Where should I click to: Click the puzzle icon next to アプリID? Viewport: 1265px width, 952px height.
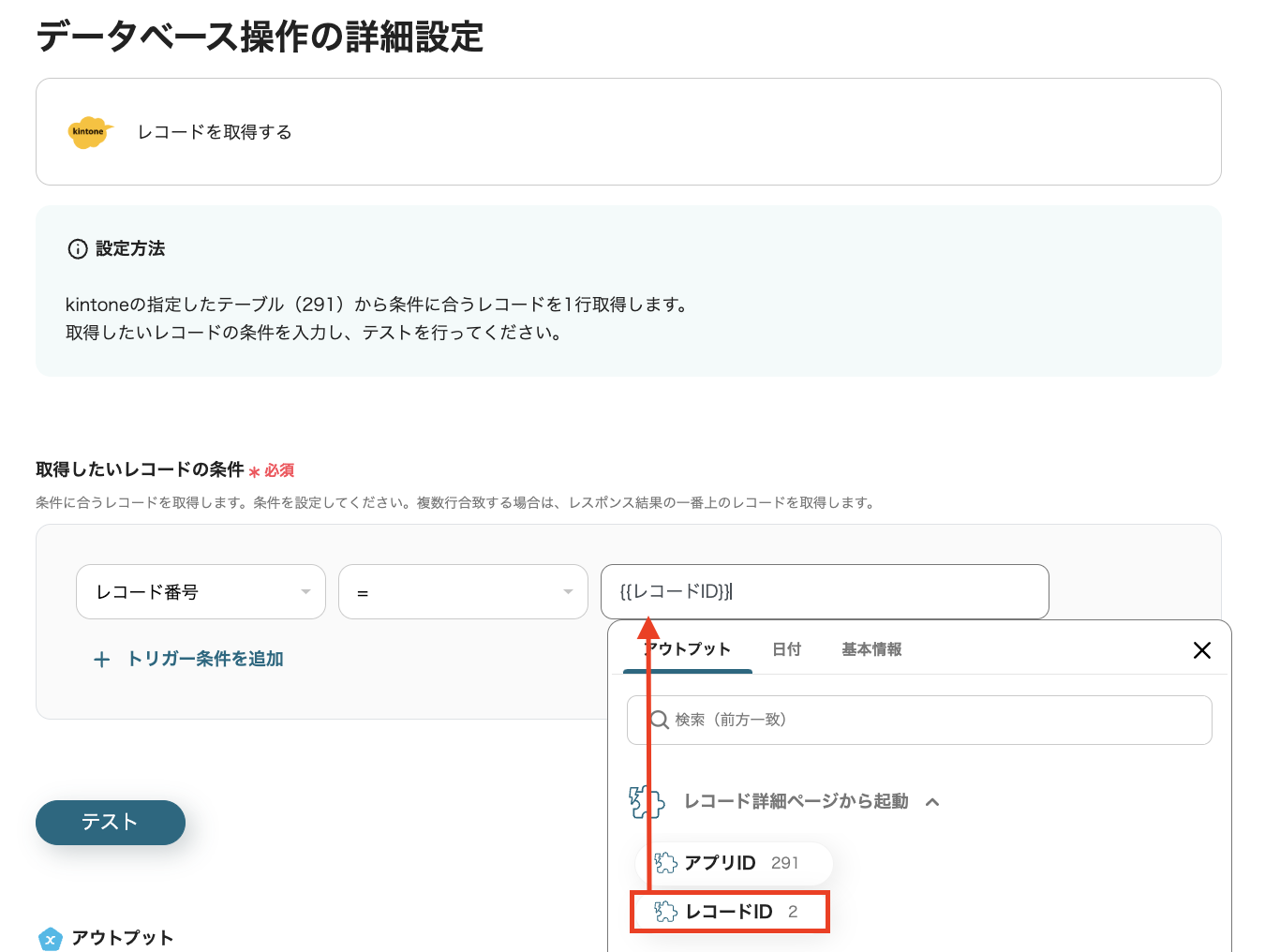point(665,863)
